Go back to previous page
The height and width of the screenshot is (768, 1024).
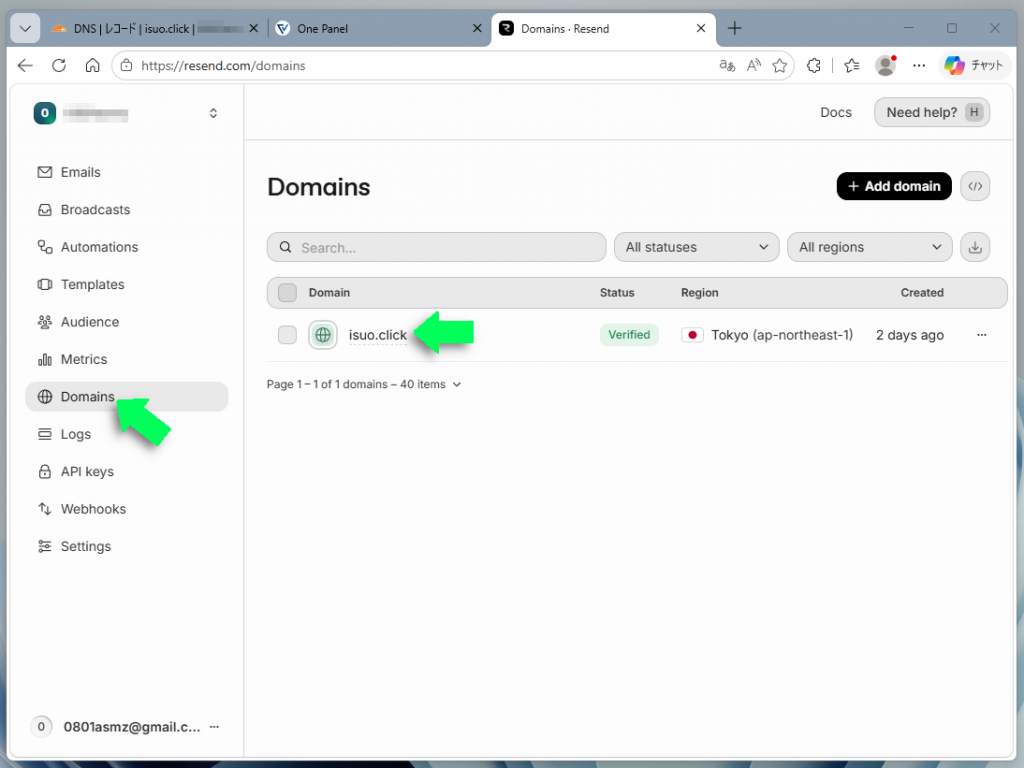[x=25, y=65]
